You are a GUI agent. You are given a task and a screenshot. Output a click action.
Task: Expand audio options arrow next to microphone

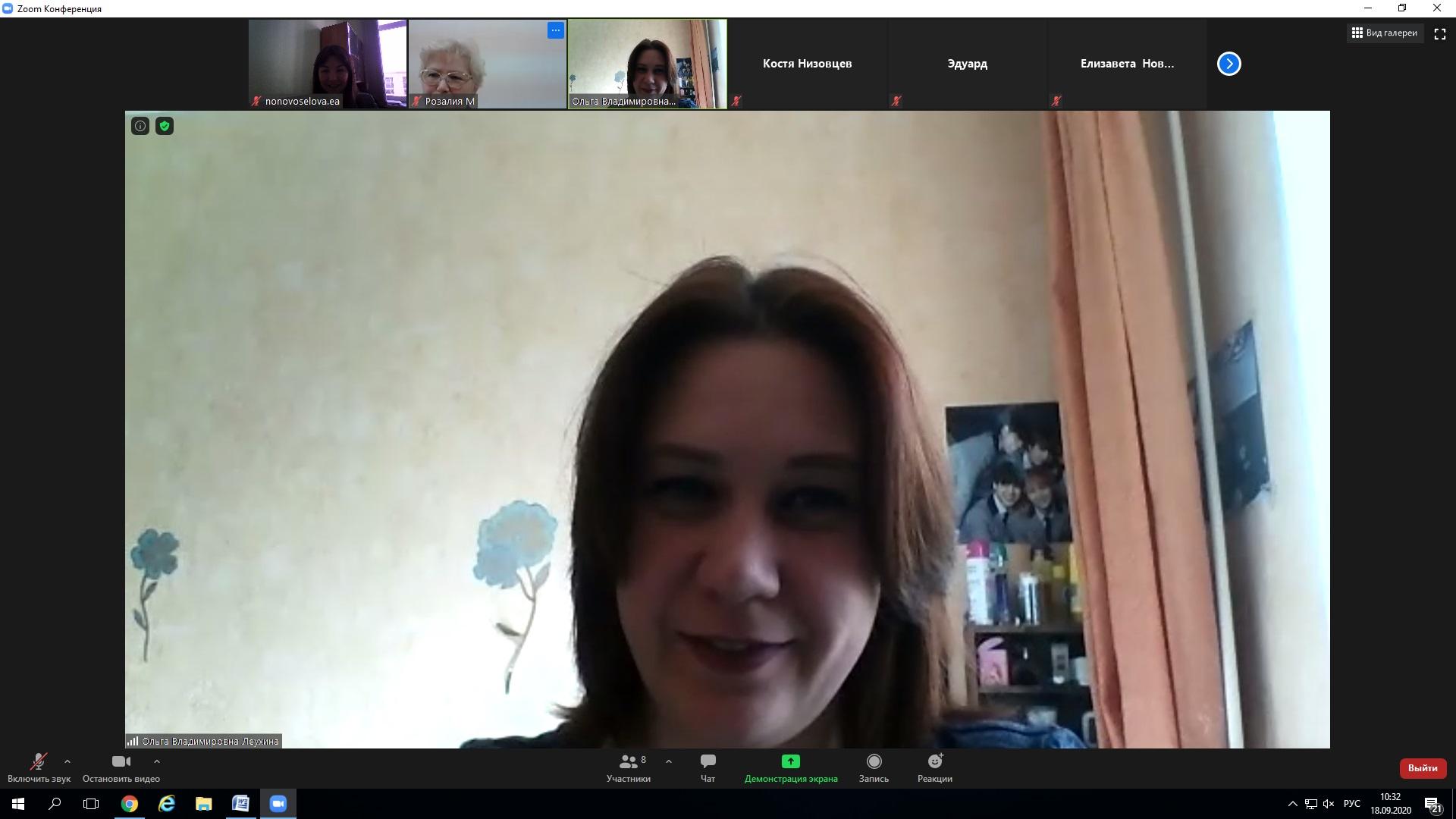(67, 761)
